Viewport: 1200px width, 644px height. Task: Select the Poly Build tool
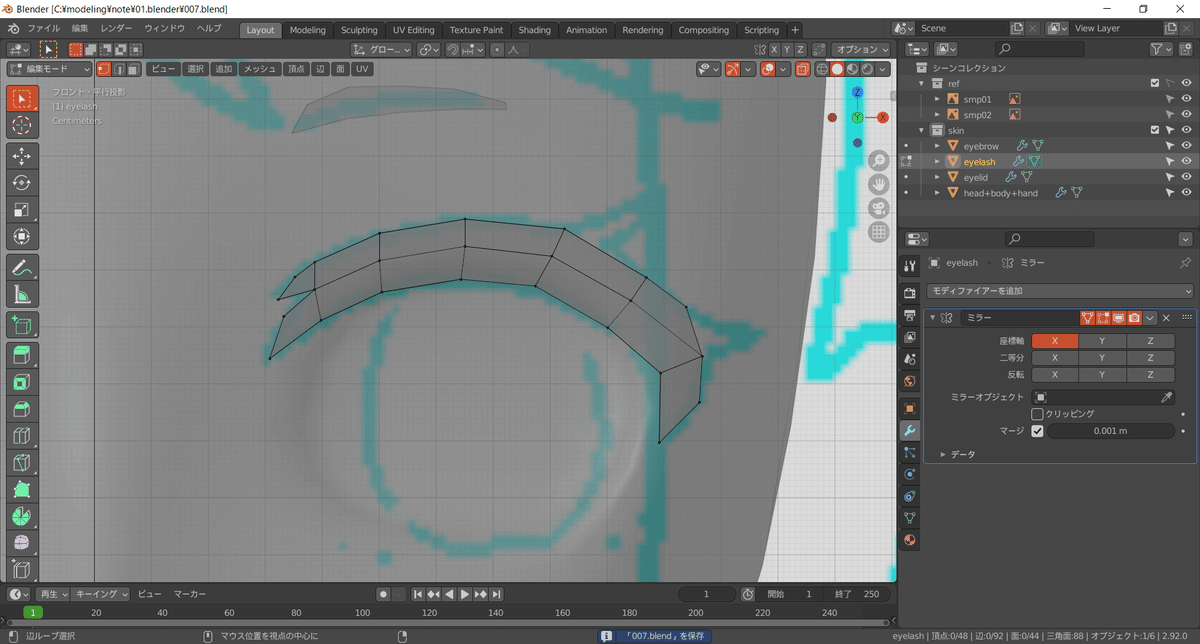coord(23,490)
